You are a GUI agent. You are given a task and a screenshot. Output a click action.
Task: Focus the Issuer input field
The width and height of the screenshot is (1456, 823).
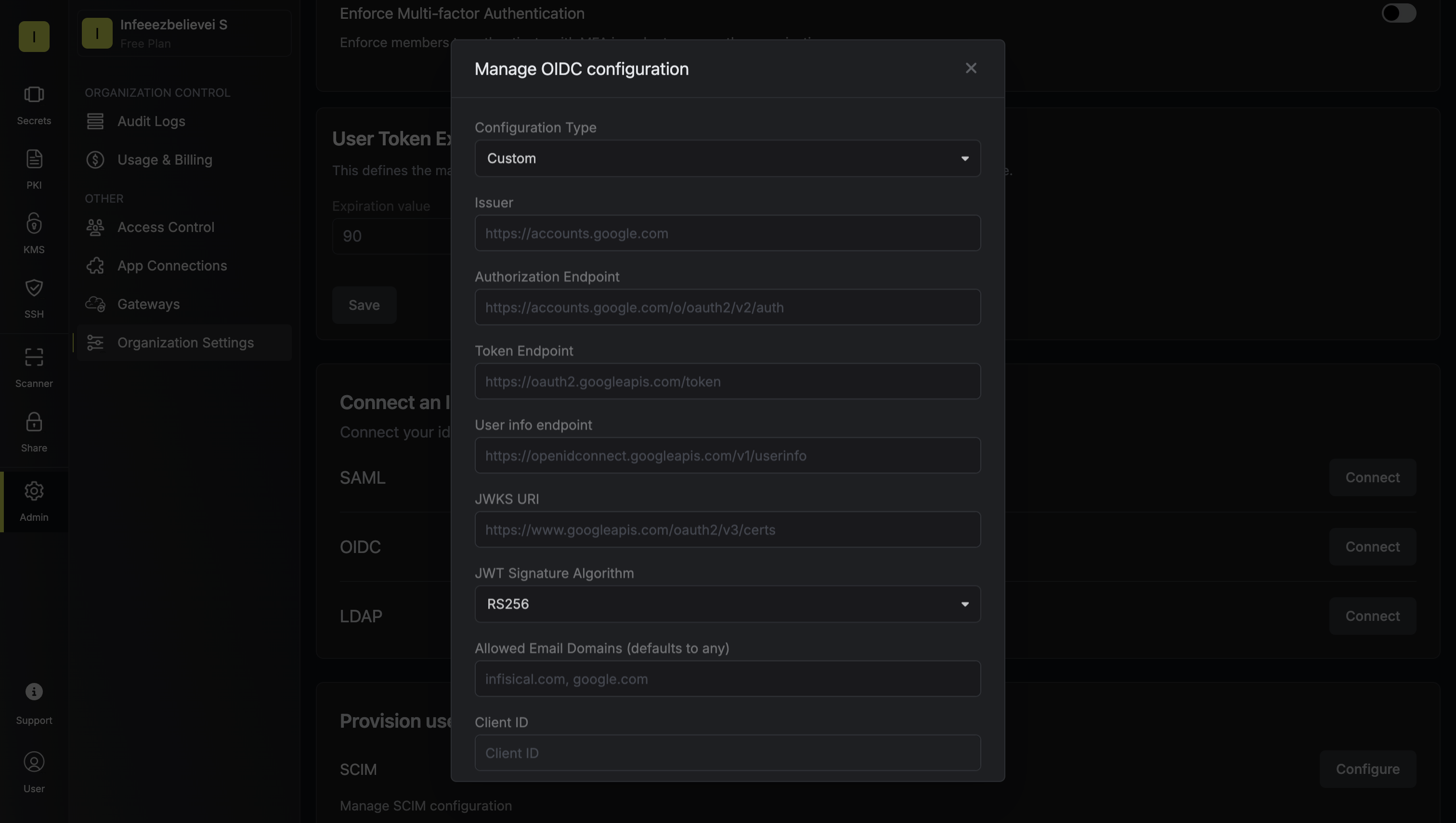pos(728,233)
